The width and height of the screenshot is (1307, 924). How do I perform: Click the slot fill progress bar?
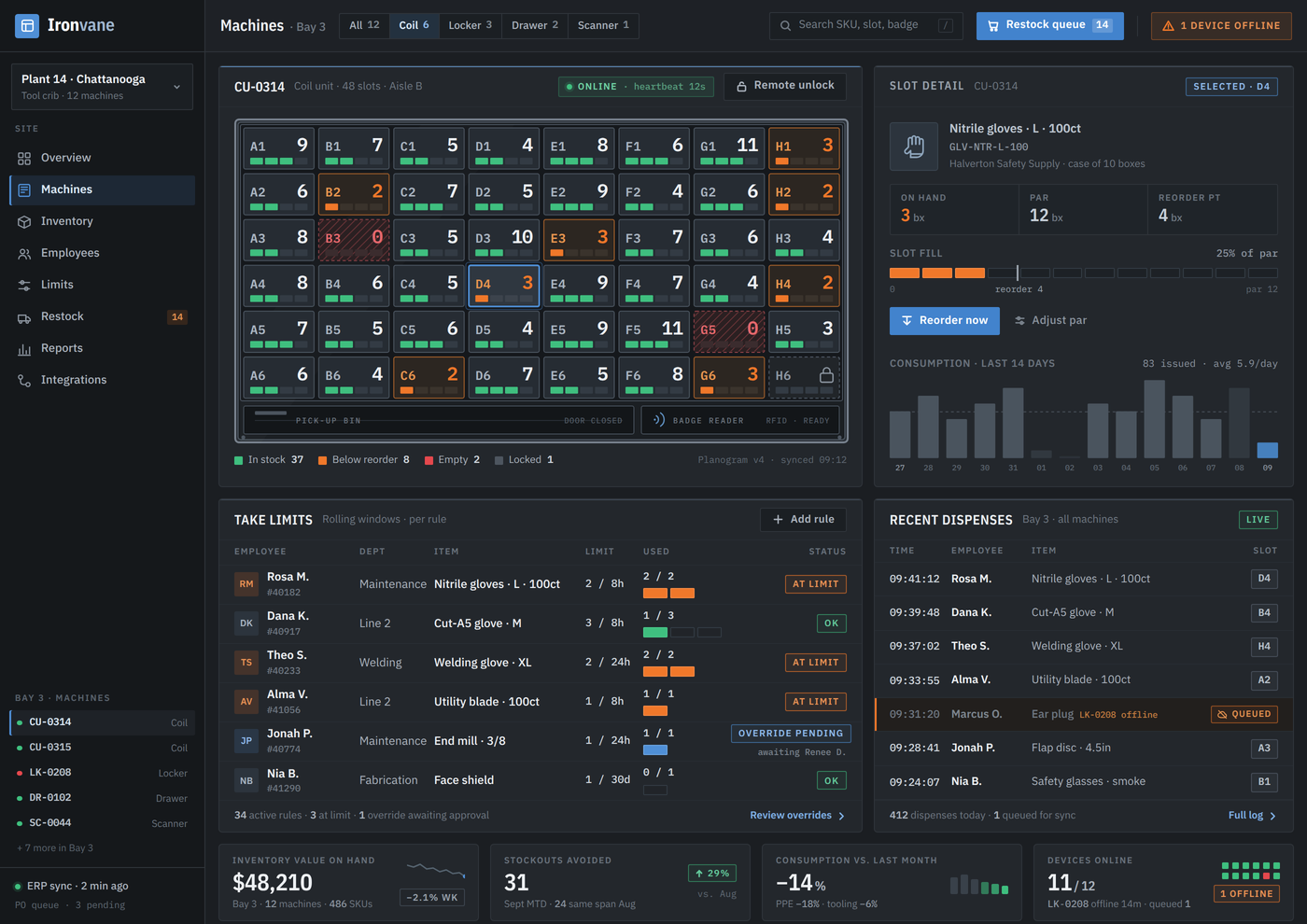[x=1084, y=273]
